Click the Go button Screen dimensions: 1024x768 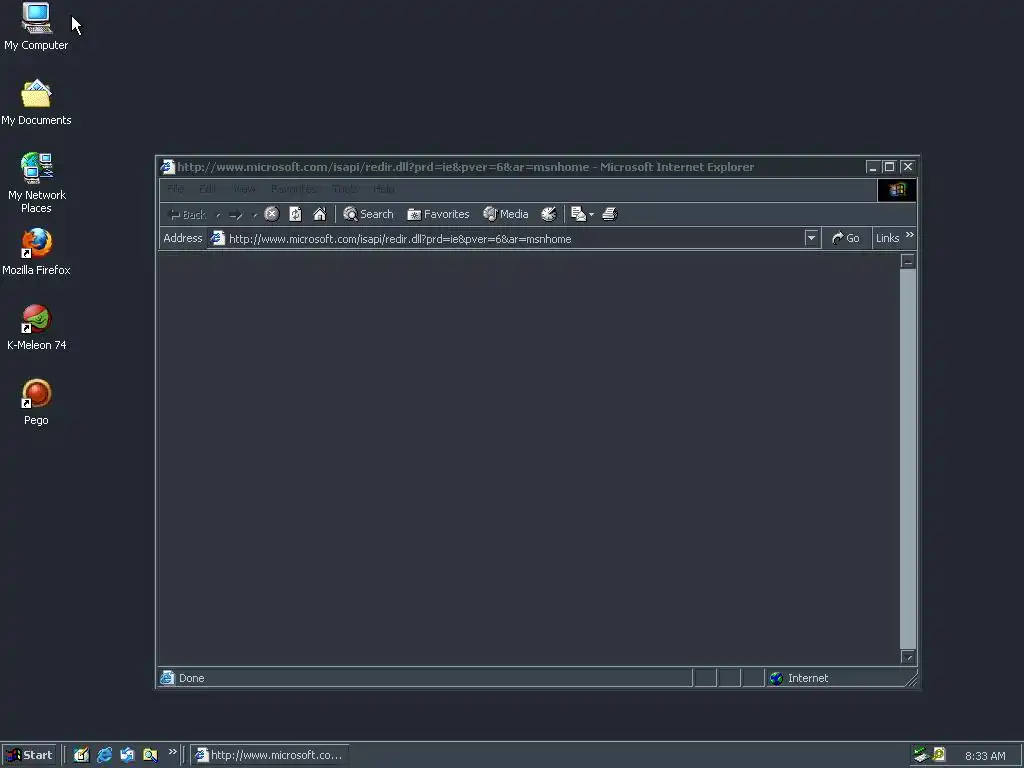[846, 238]
